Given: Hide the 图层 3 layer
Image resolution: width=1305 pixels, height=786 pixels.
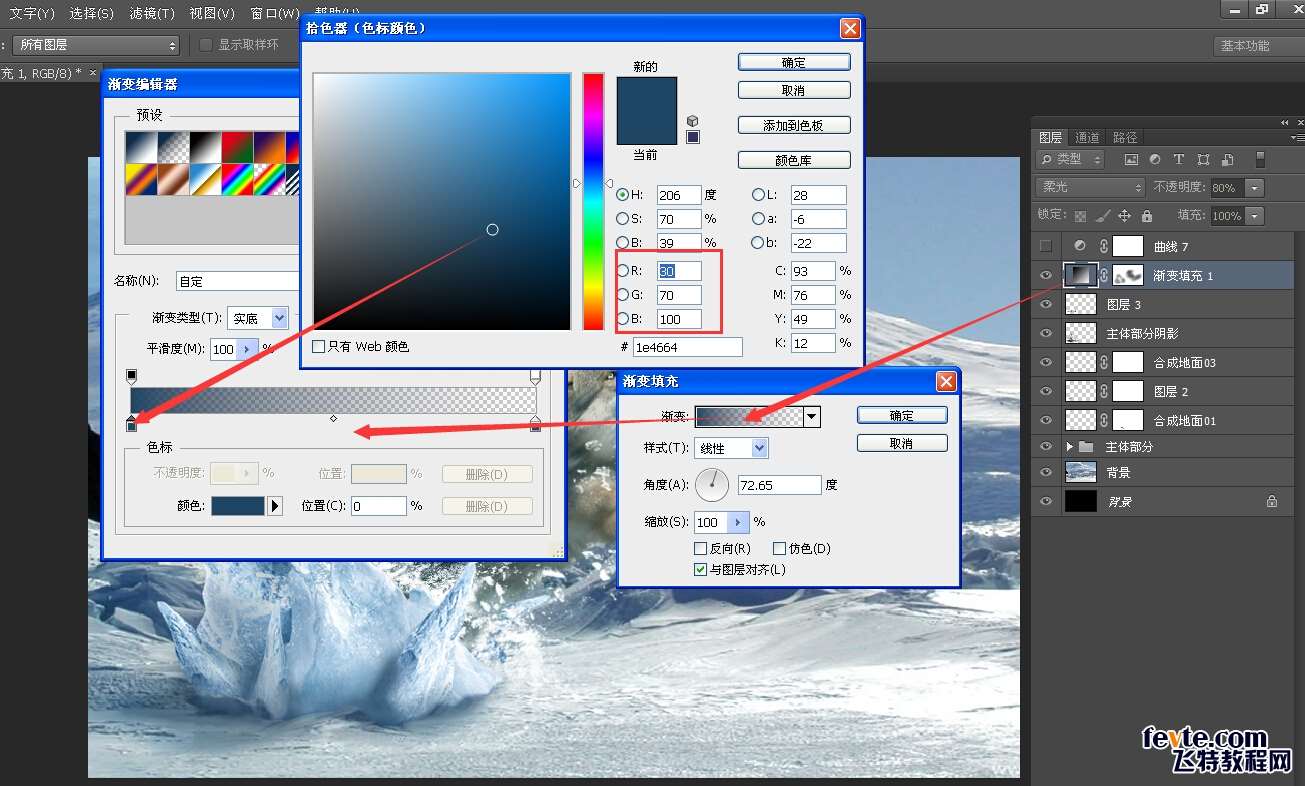Looking at the screenshot, I should coord(1046,304).
